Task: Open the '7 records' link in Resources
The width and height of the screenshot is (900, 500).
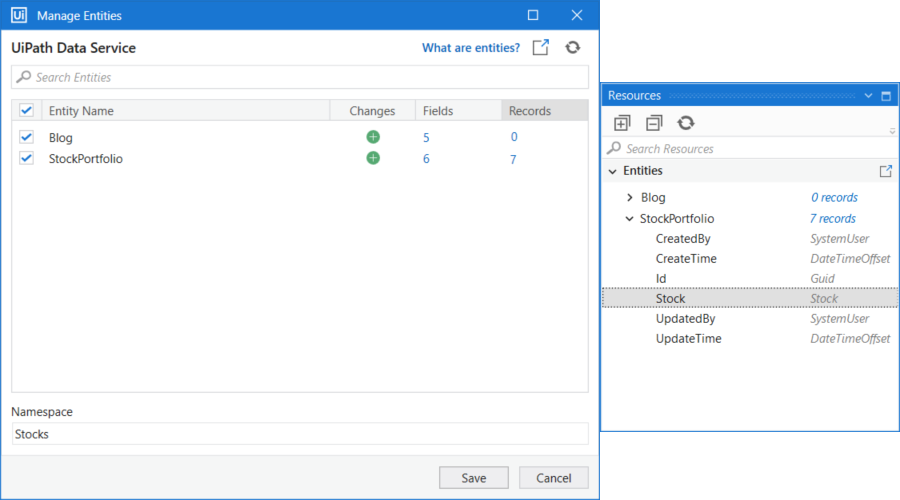Action: point(832,219)
